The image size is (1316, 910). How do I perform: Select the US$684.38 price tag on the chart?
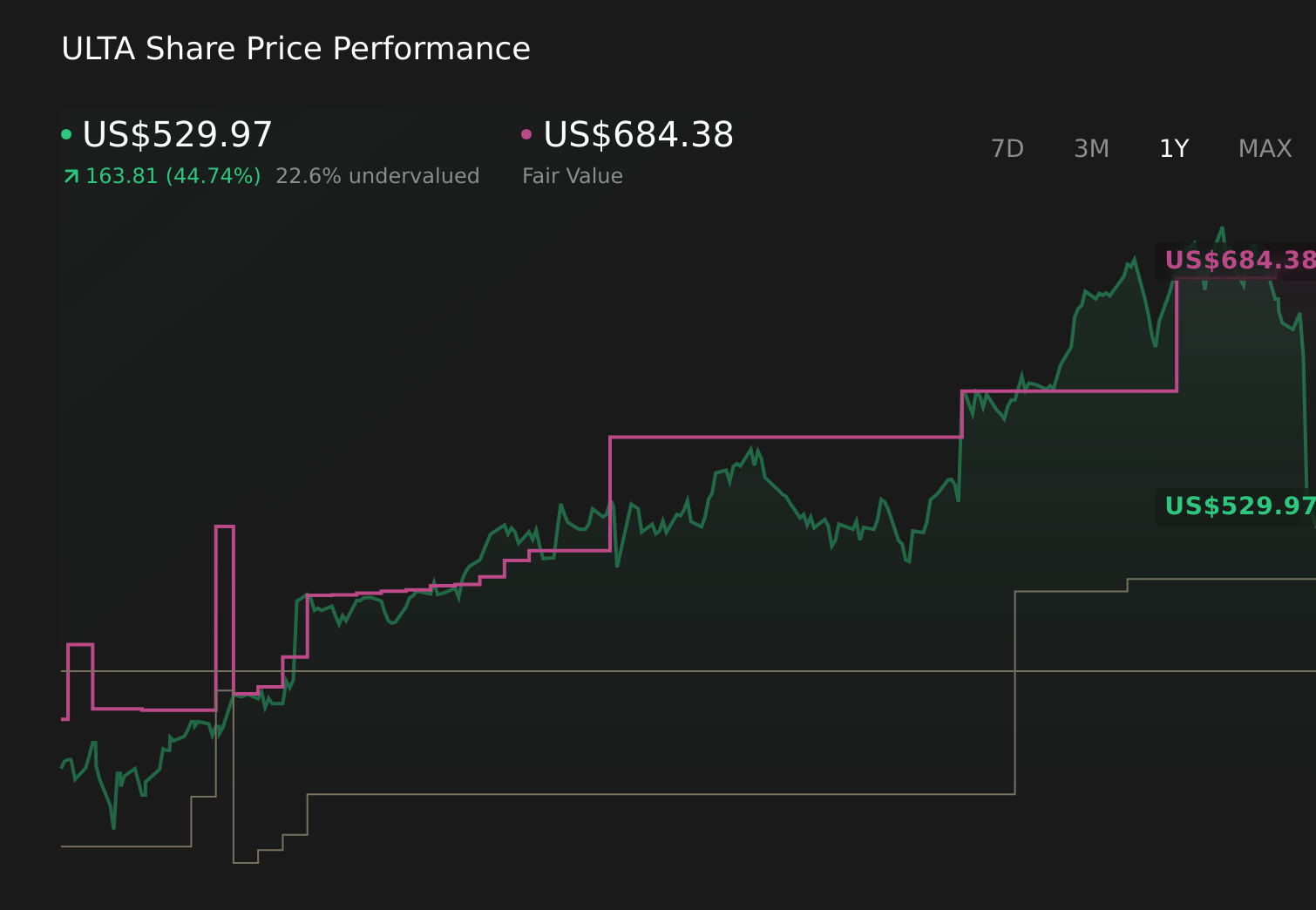pyautogui.click(x=1240, y=260)
